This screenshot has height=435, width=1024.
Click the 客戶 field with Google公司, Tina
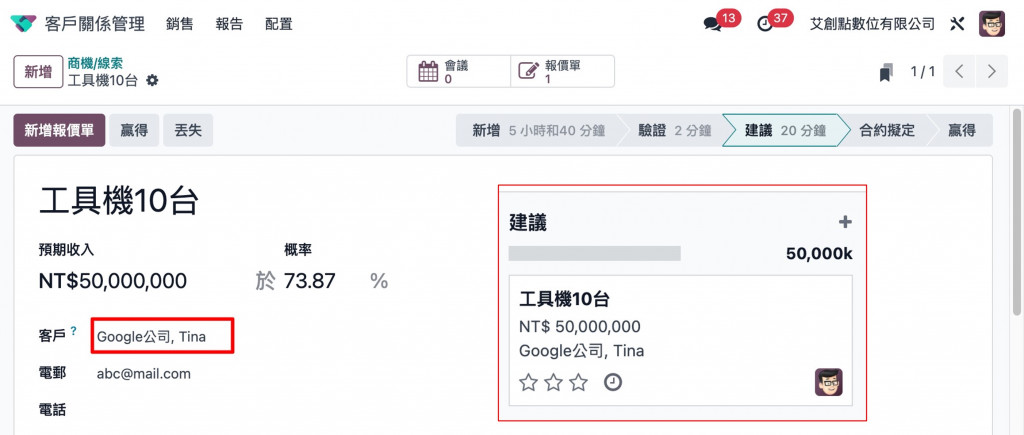[x=163, y=336]
